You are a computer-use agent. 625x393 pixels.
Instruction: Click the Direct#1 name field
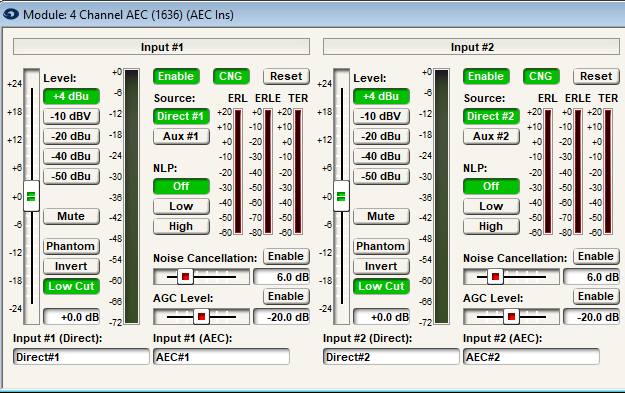(x=81, y=357)
